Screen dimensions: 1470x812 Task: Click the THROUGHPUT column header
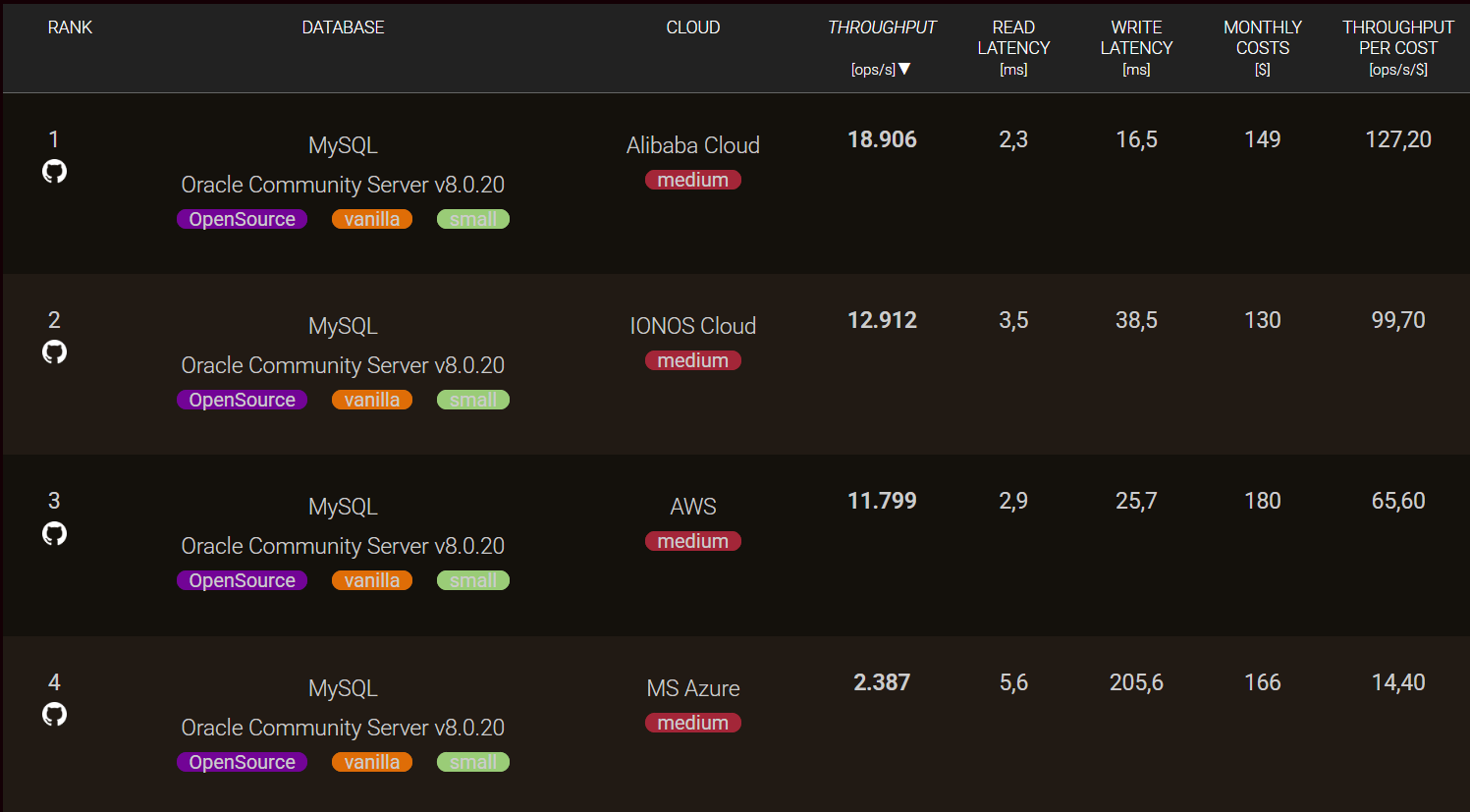881,27
